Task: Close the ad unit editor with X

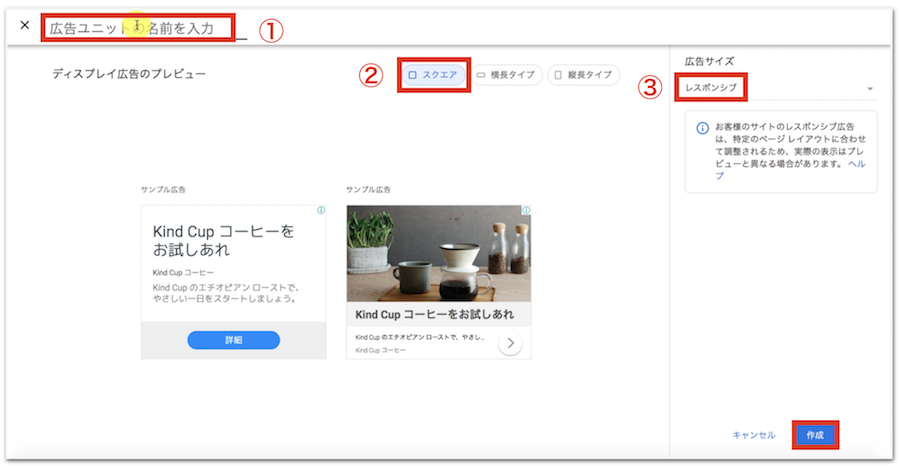Action: [25, 25]
